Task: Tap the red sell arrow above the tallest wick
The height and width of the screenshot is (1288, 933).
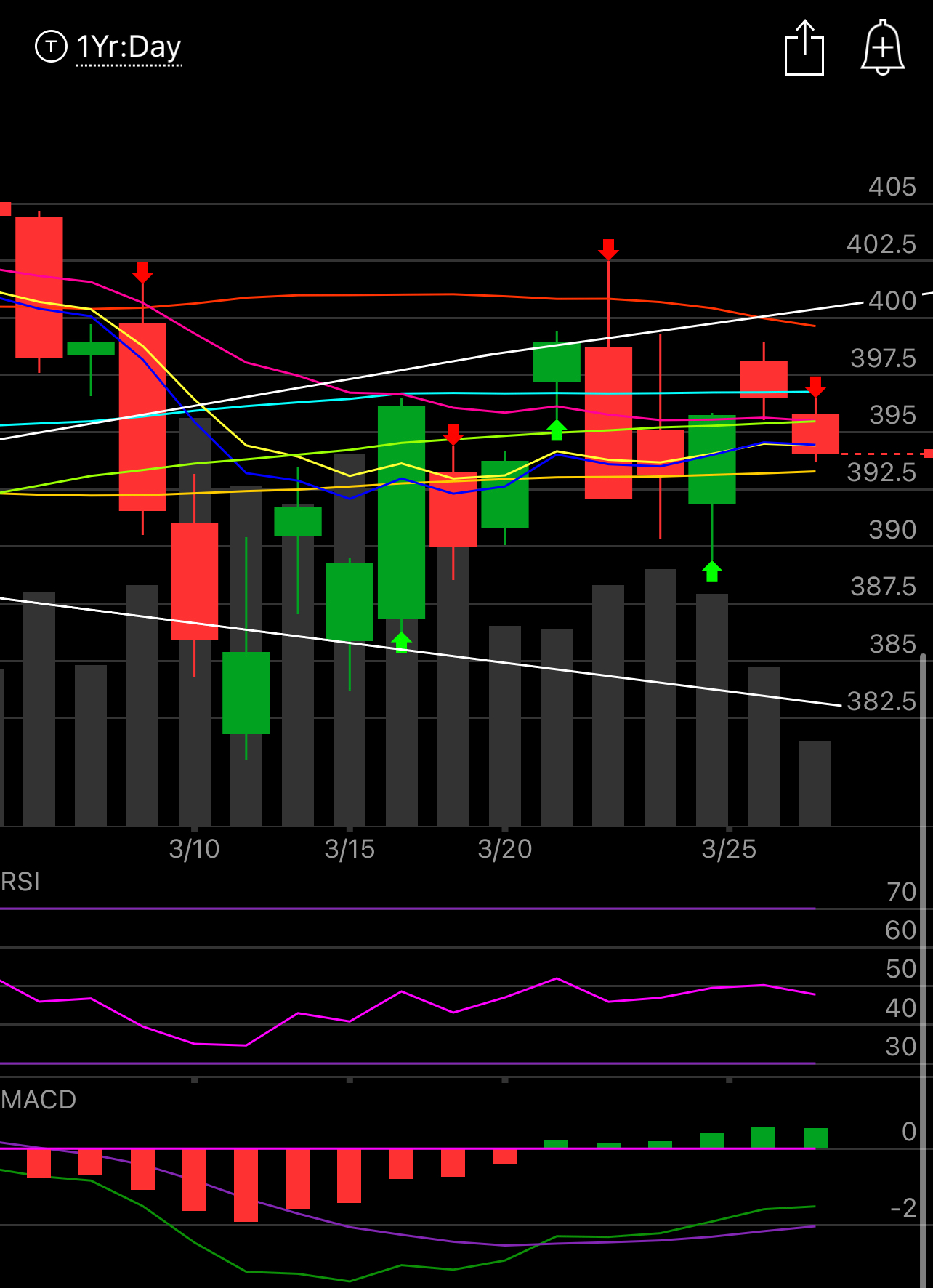Action: (608, 249)
